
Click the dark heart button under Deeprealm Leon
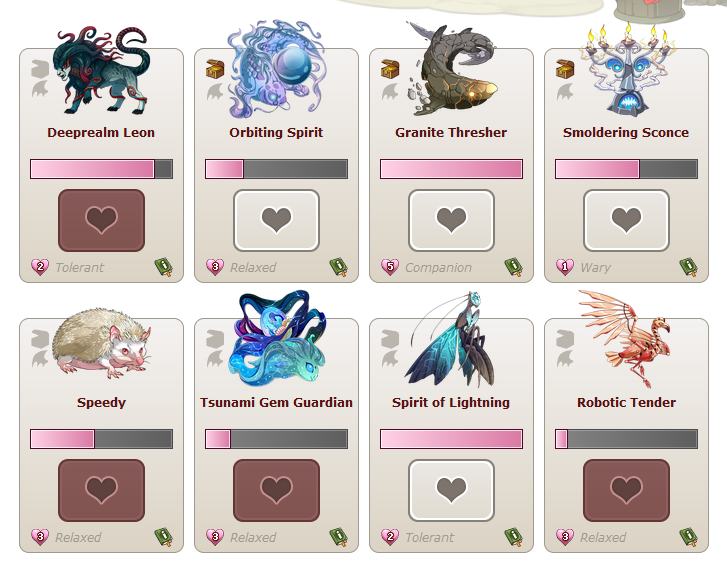(x=102, y=220)
